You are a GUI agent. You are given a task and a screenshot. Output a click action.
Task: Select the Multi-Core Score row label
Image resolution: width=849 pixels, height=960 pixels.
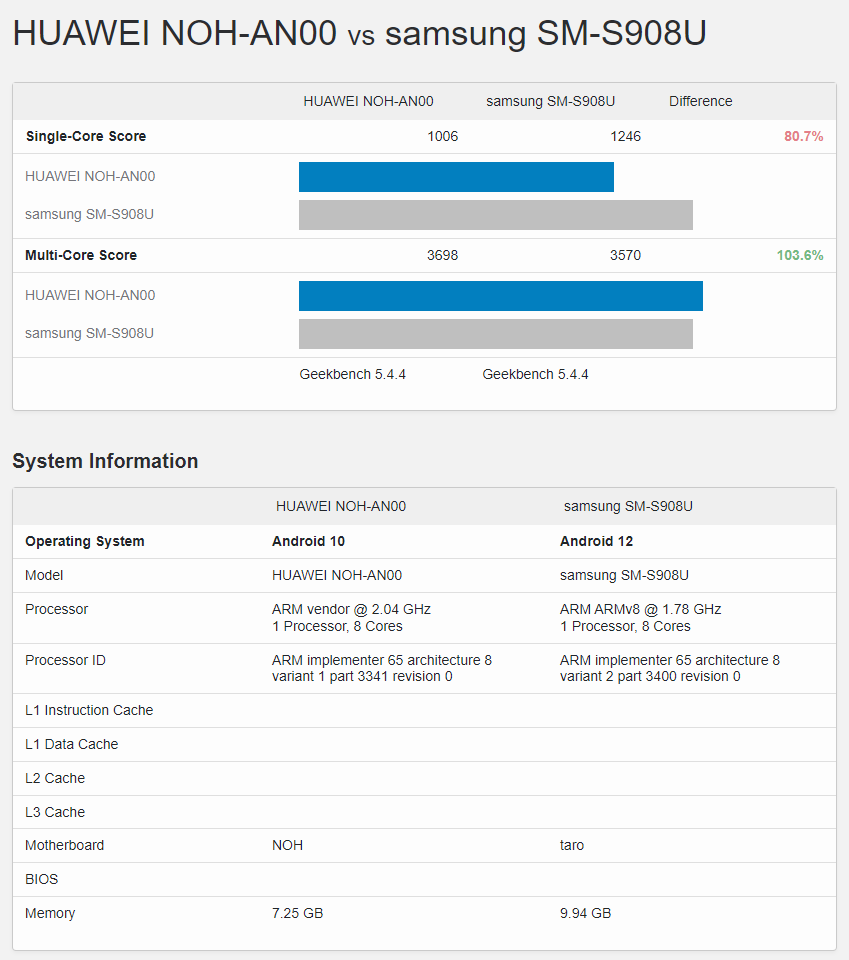[81, 255]
